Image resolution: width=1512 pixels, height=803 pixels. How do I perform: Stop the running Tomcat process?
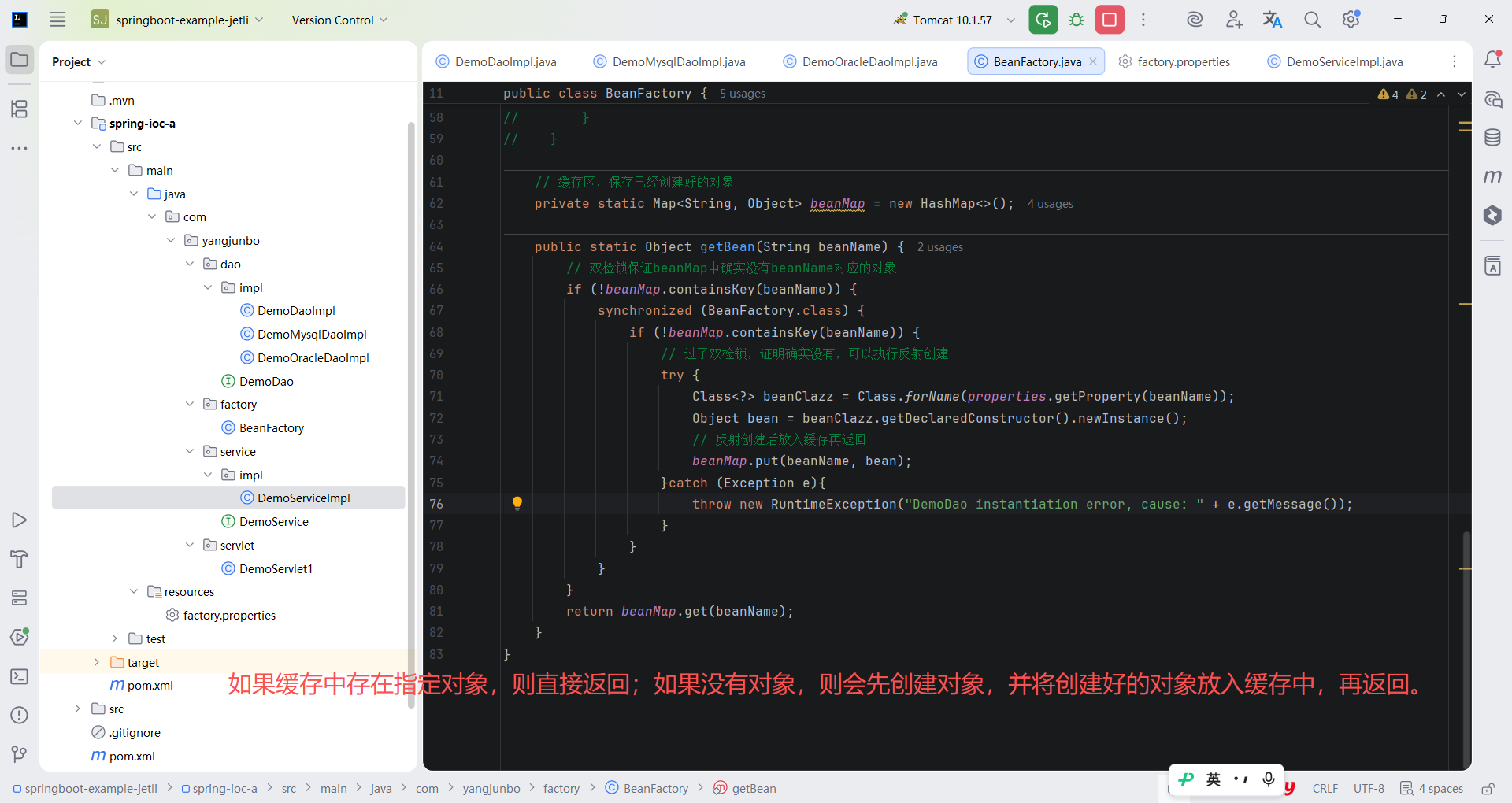pyautogui.click(x=1110, y=20)
